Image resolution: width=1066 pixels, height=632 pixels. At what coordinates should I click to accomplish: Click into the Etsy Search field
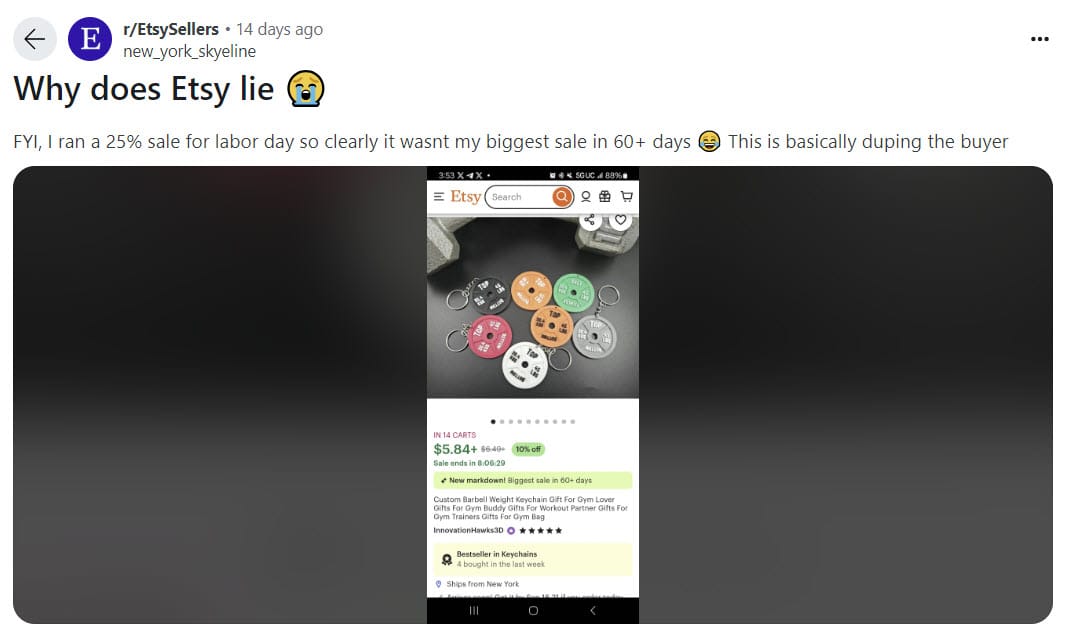click(x=521, y=197)
